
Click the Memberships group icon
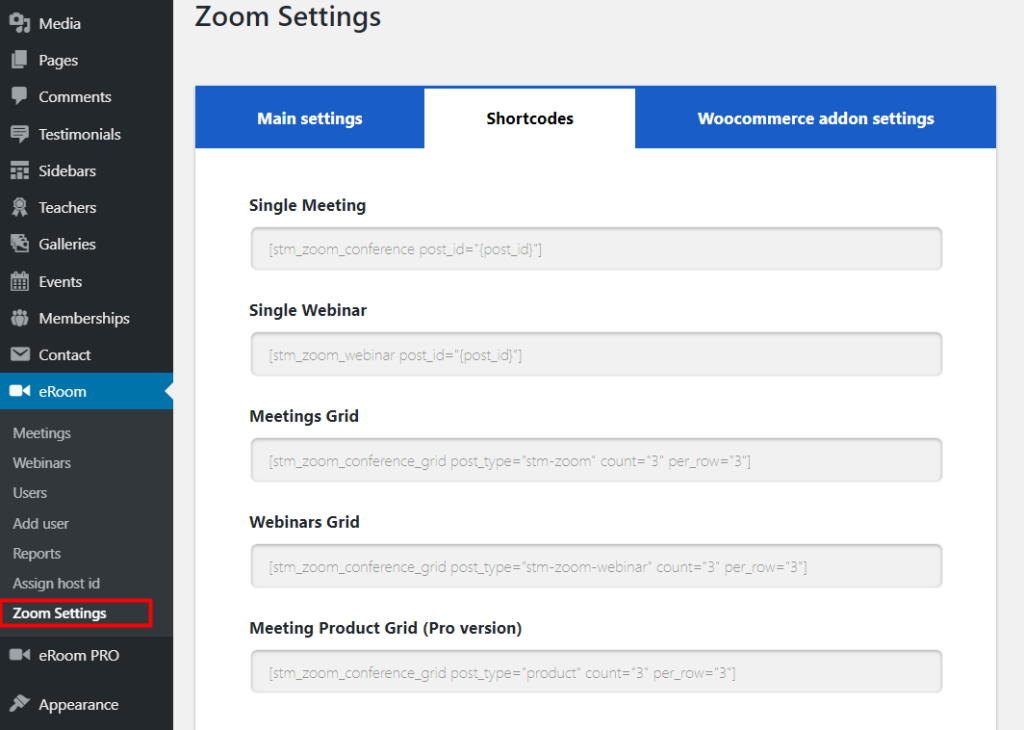[x=19, y=318]
